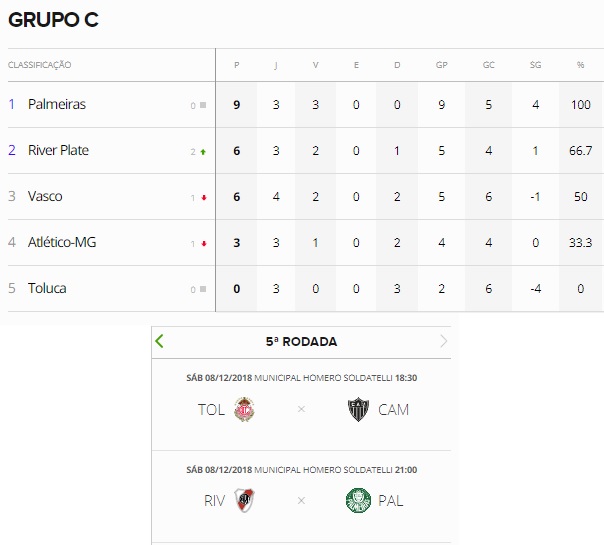Select Vasco in the standings

(x=45, y=196)
